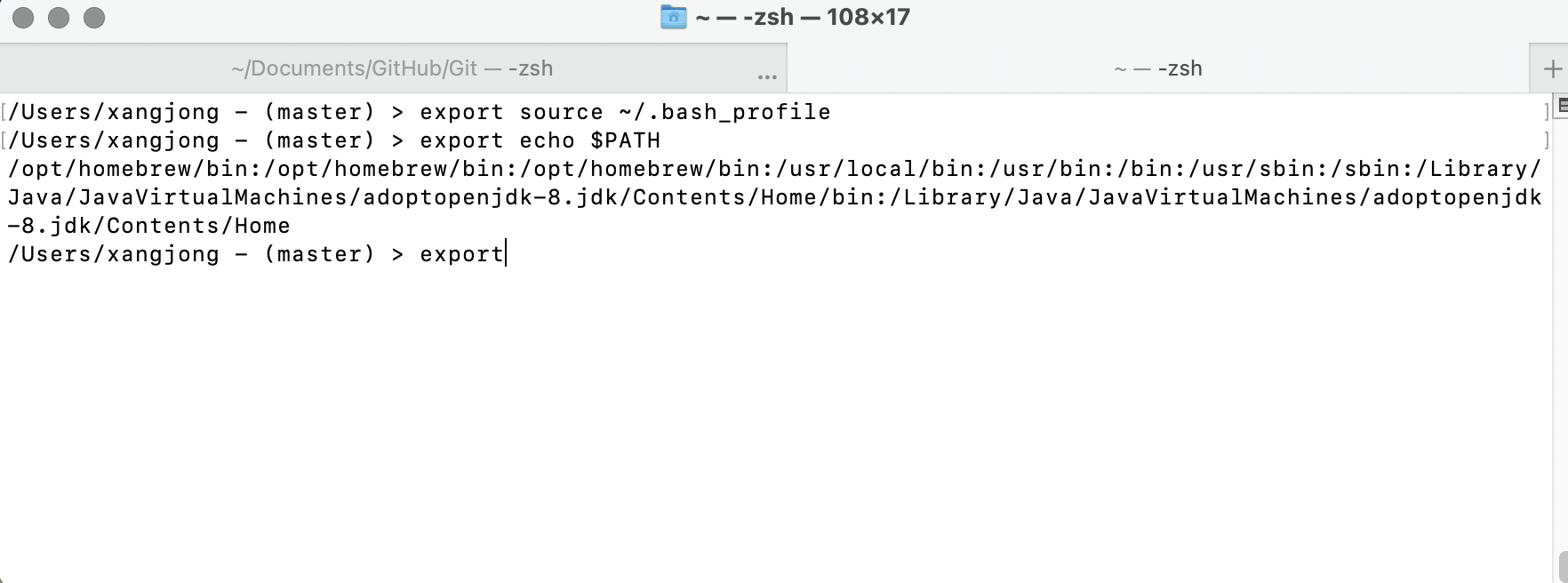Click the green zoom button
1568x583 pixels.
click(x=96, y=16)
